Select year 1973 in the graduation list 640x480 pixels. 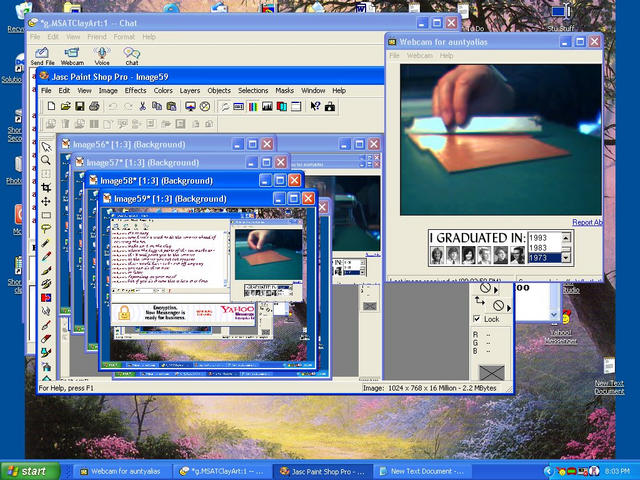click(x=544, y=258)
